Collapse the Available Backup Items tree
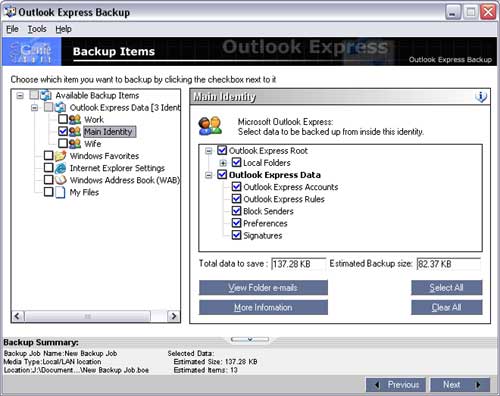Screen dimensions: 500x396 20,96
